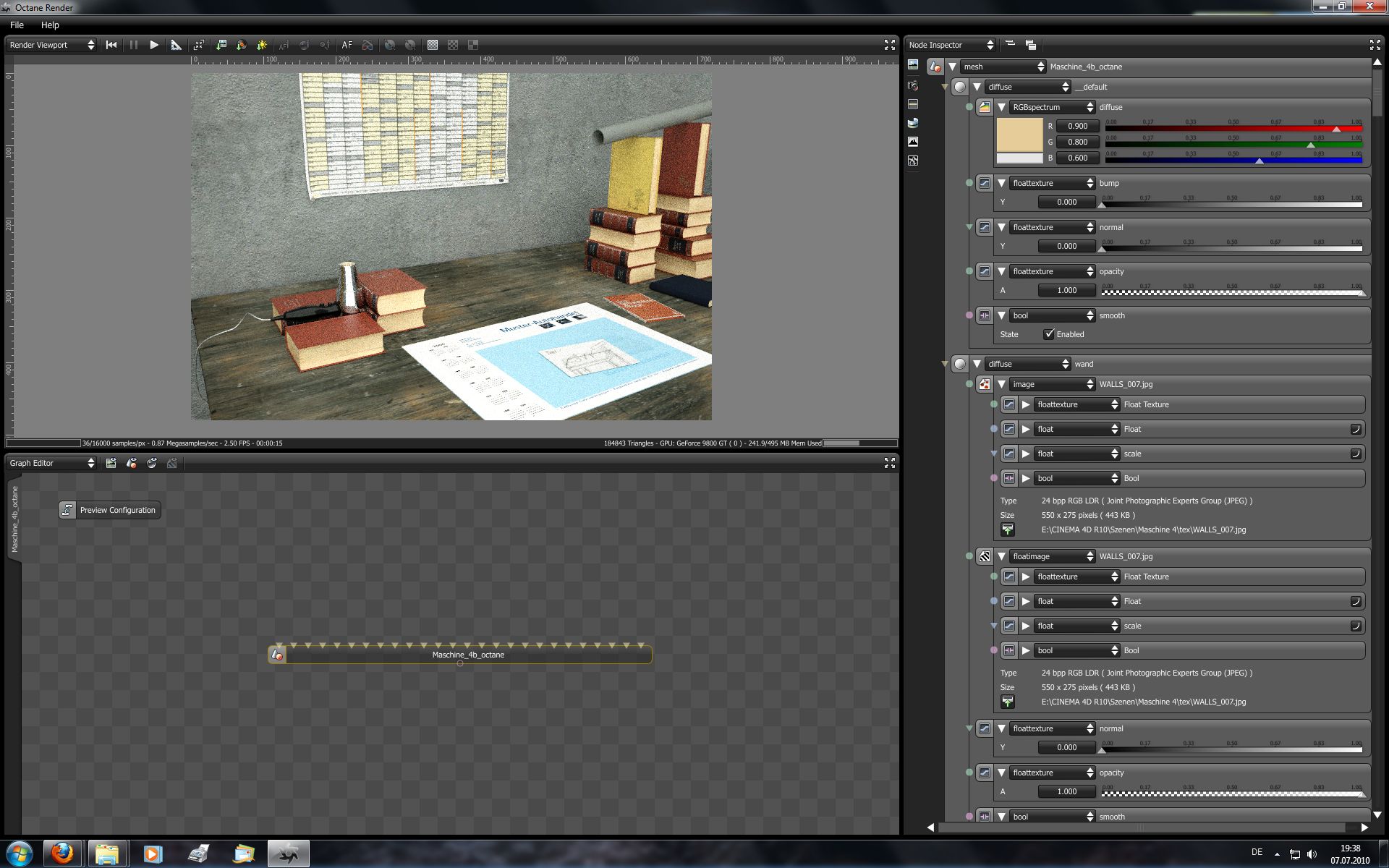Click the AF auto focus icon
Screen dimensions: 1389x868
347,45
